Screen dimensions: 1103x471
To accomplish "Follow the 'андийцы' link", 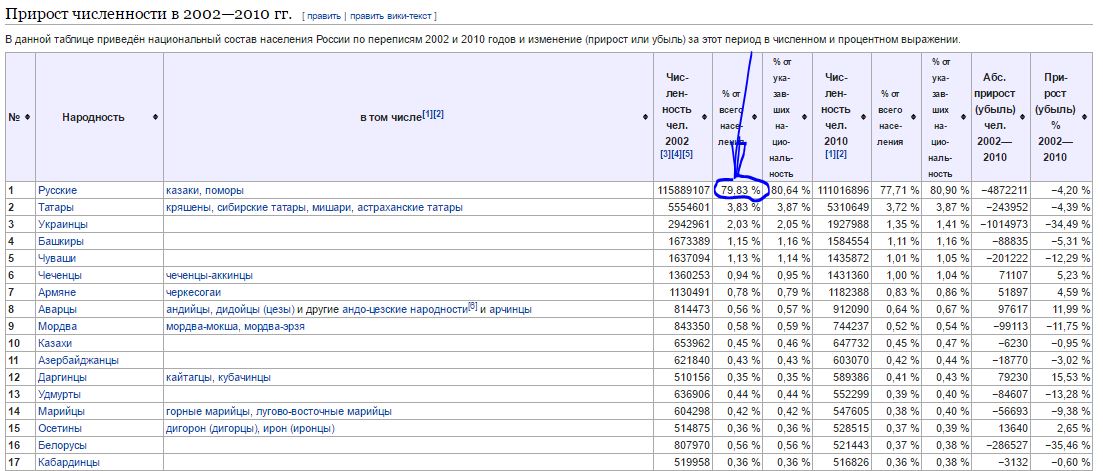I will [x=189, y=309].
